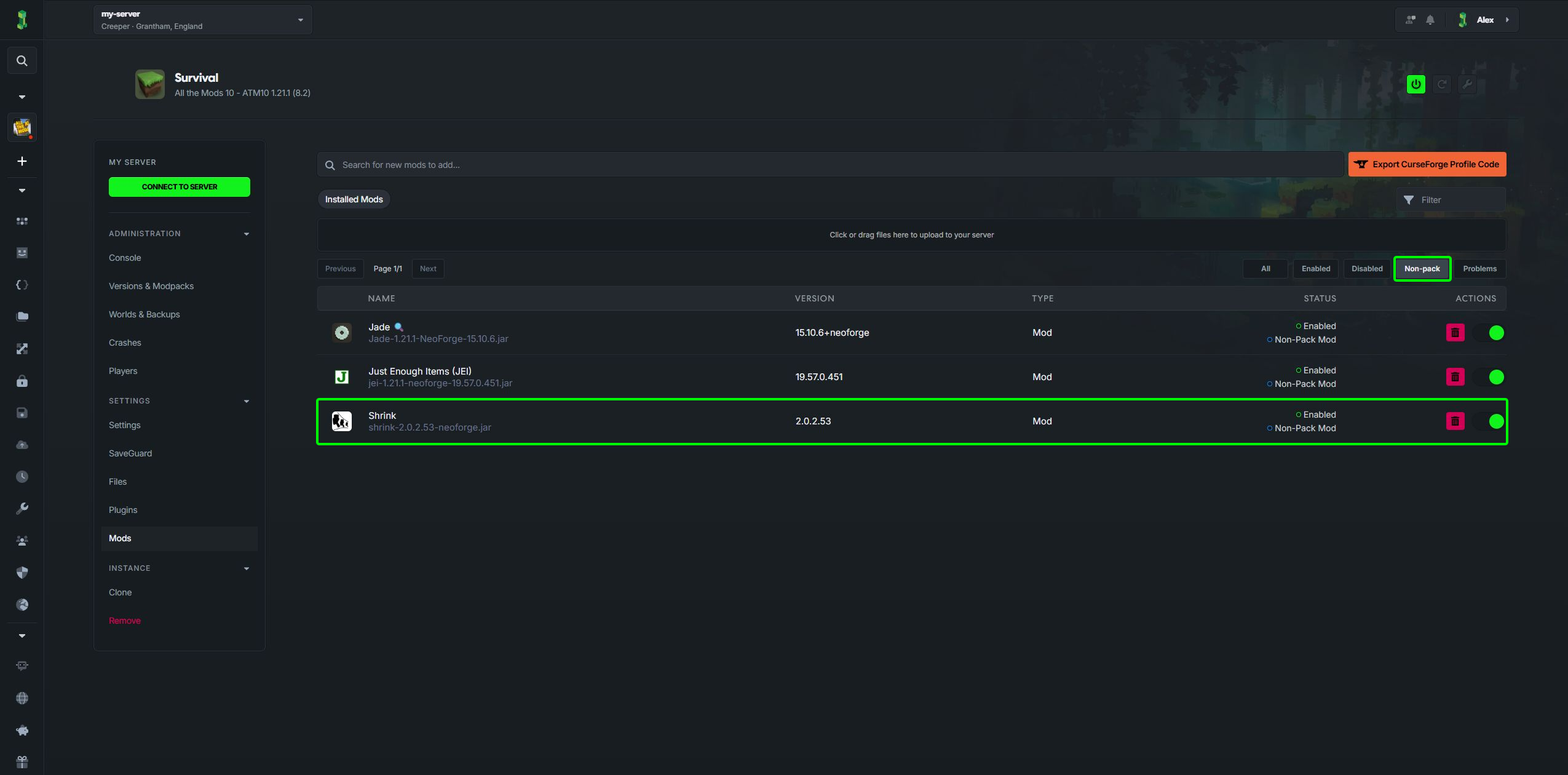This screenshot has height=775, width=1568.
Task: Click the restart icon next to power button
Action: pyautogui.click(x=1441, y=84)
